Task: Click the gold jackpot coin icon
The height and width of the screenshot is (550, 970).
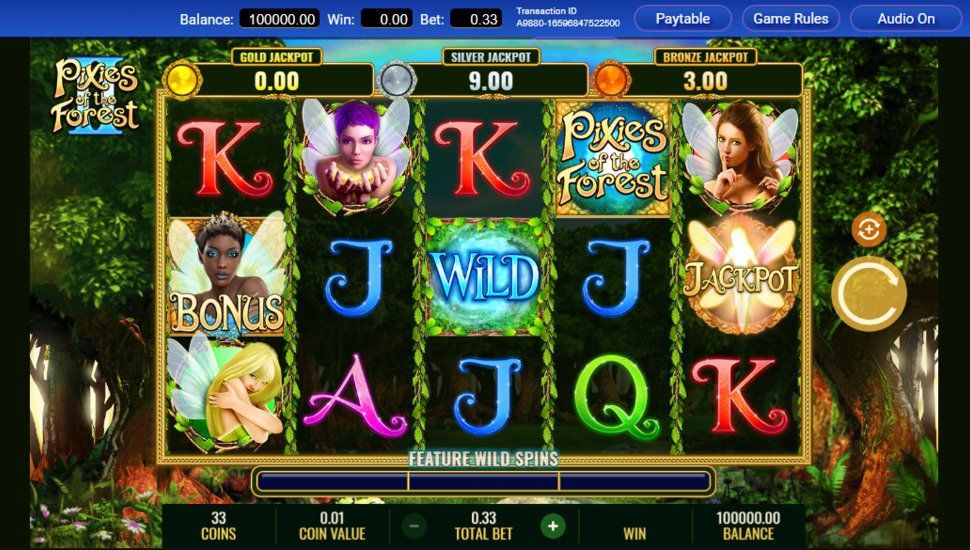Action: coord(182,80)
